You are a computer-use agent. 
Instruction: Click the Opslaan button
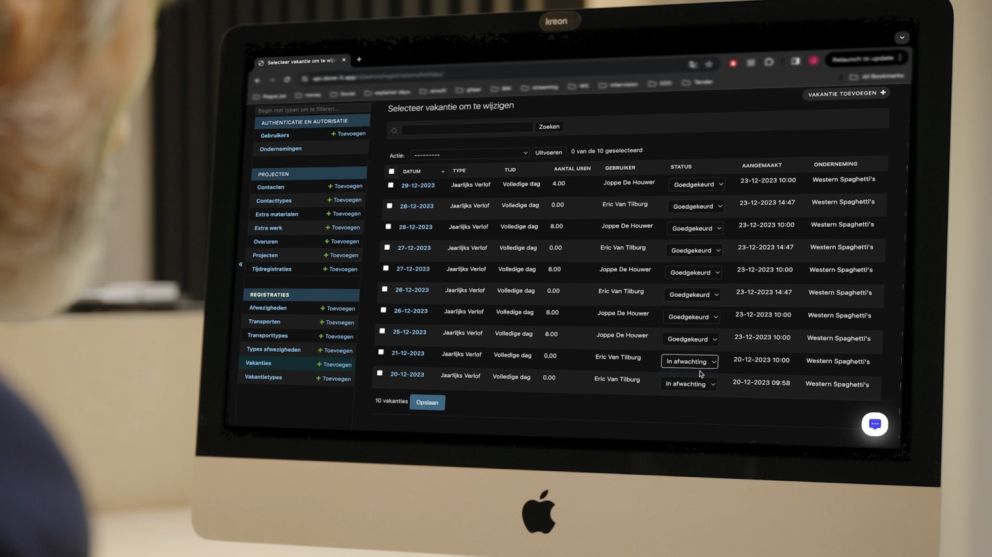coord(427,402)
